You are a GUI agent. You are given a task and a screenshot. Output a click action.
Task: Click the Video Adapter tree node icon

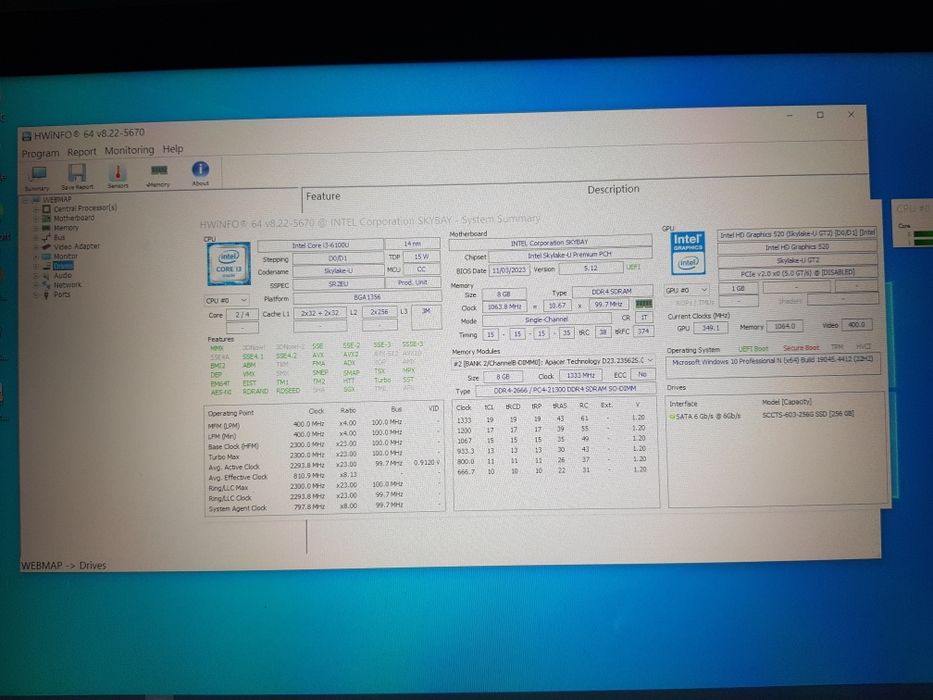pyautogui.click(x=46, y=247)
